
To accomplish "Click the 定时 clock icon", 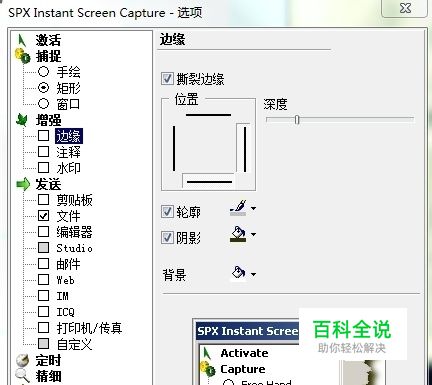I will [22, 360].
